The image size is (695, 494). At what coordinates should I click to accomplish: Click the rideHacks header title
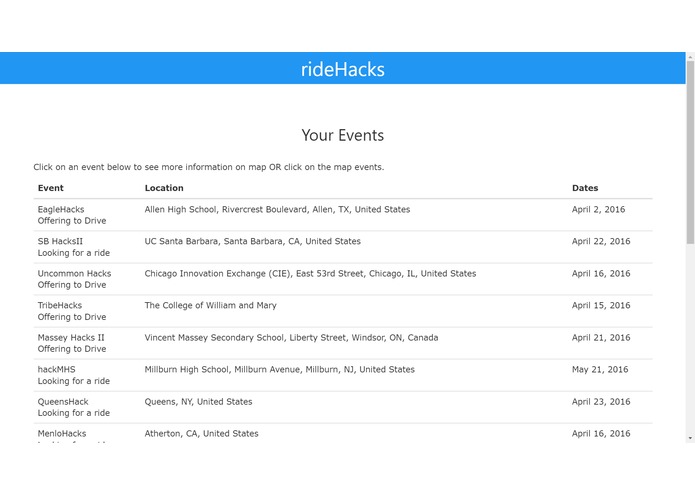click(x=343, y=70)
